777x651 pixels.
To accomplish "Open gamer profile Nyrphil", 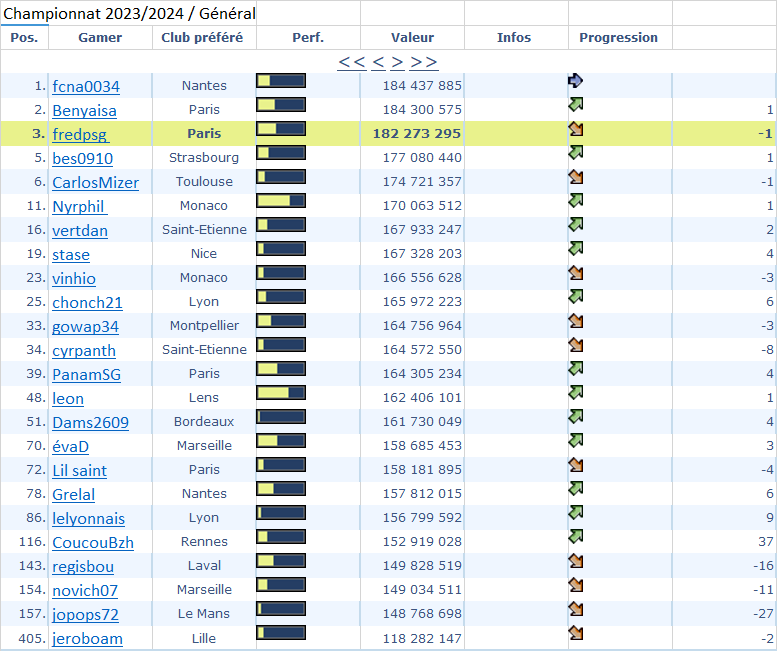I will tap(80, 206).
